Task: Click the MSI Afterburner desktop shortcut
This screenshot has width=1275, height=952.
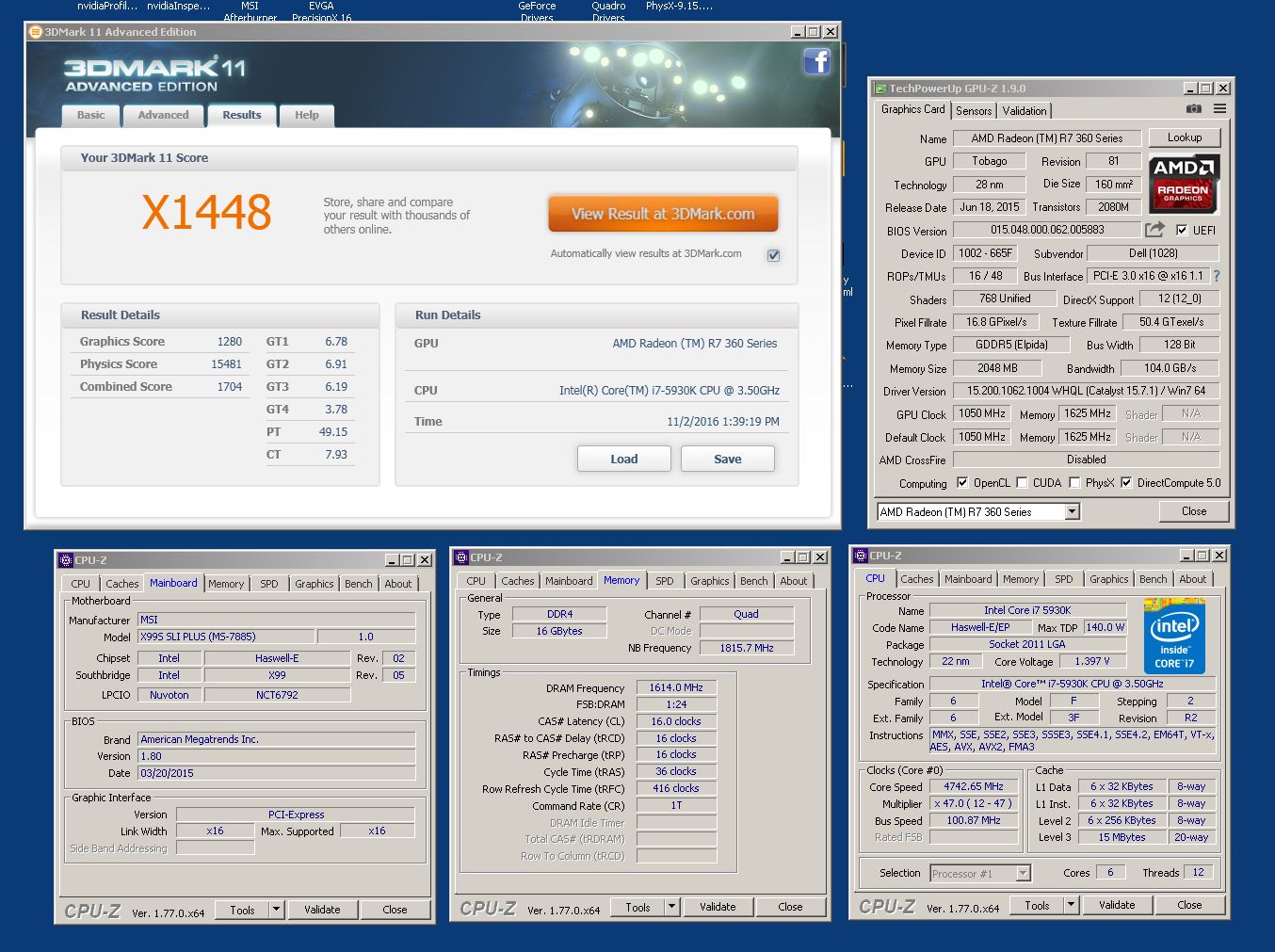Action: tap(250, 10)
